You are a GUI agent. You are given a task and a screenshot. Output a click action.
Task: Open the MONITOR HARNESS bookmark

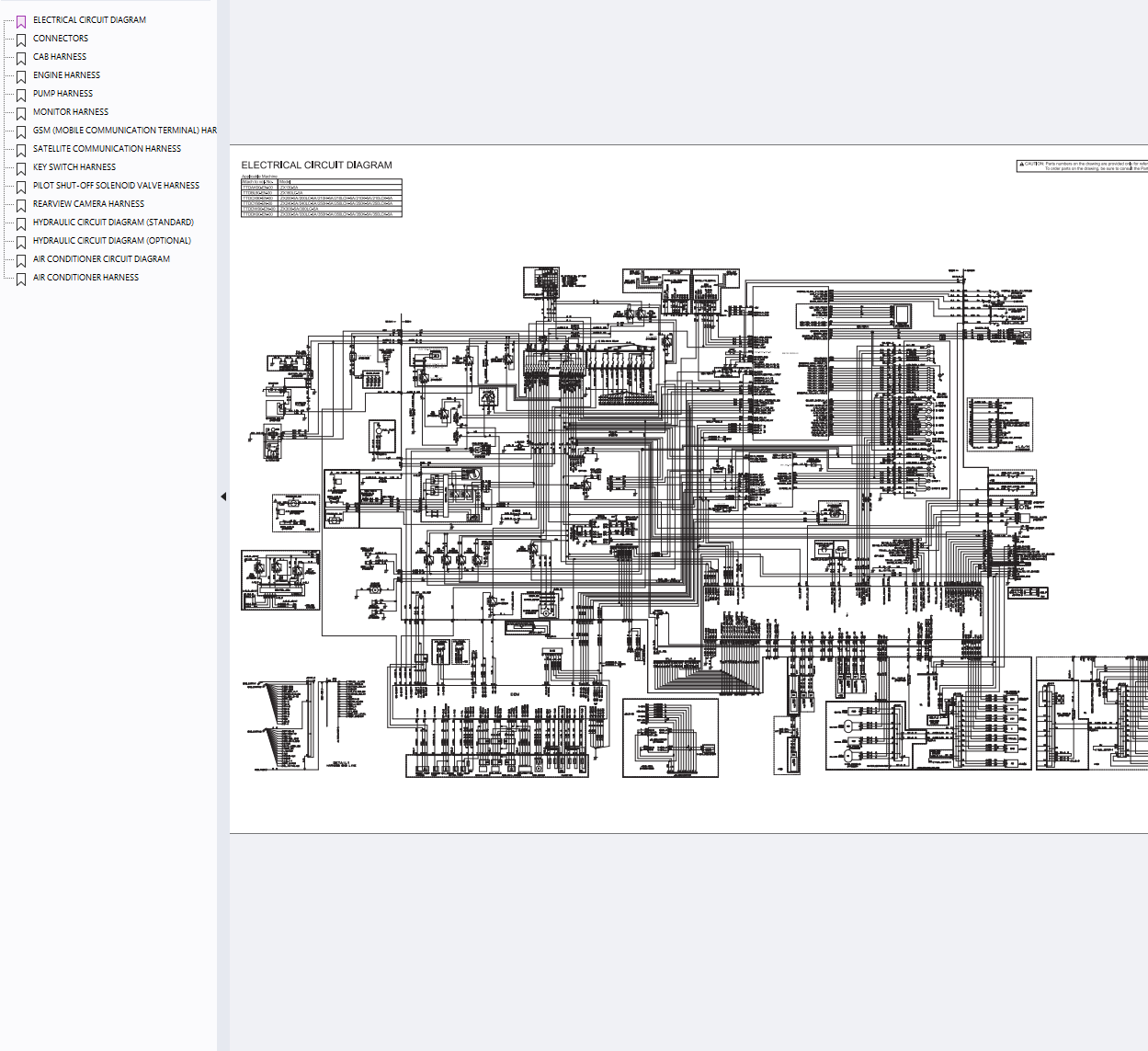coord(71,112)
